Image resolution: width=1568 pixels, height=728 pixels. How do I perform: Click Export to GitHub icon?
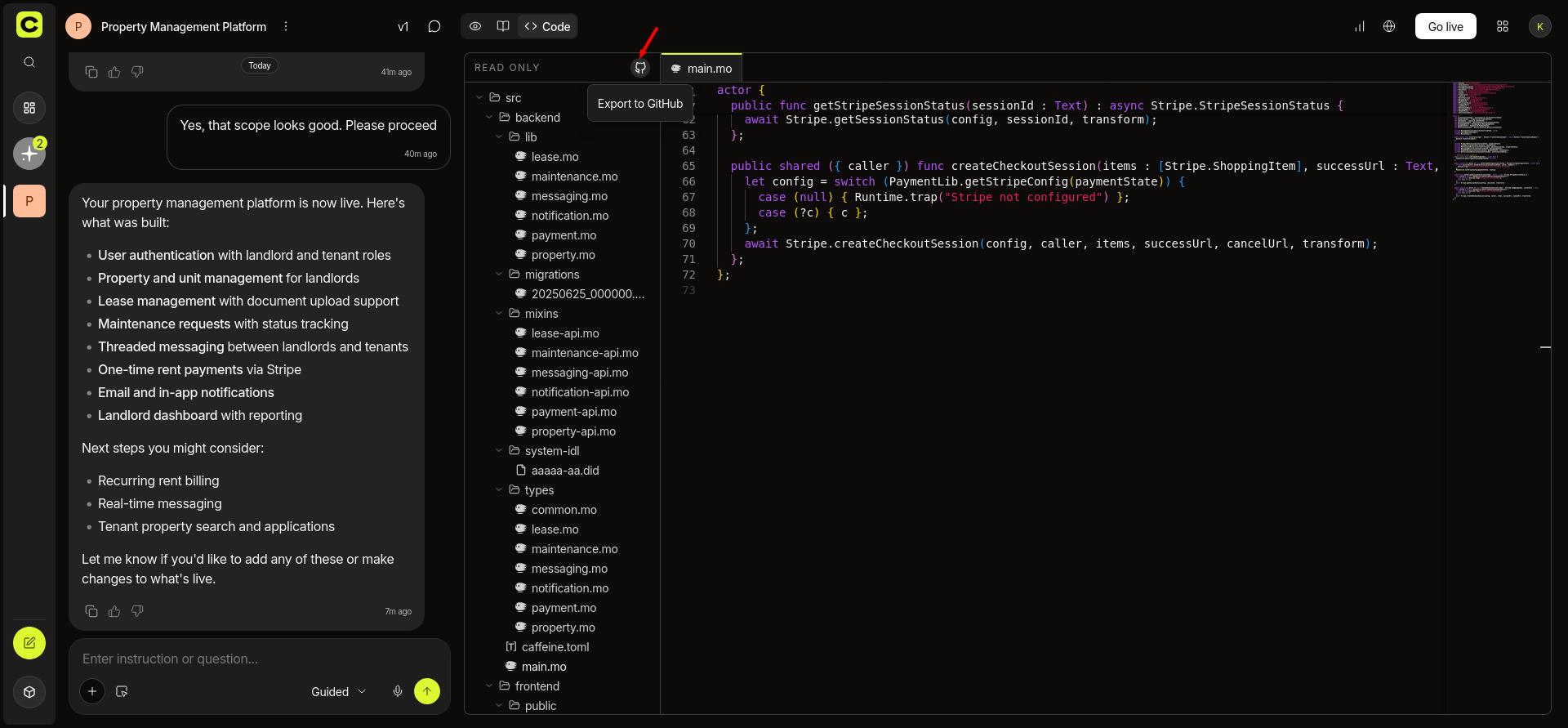[x=641, y=68]
